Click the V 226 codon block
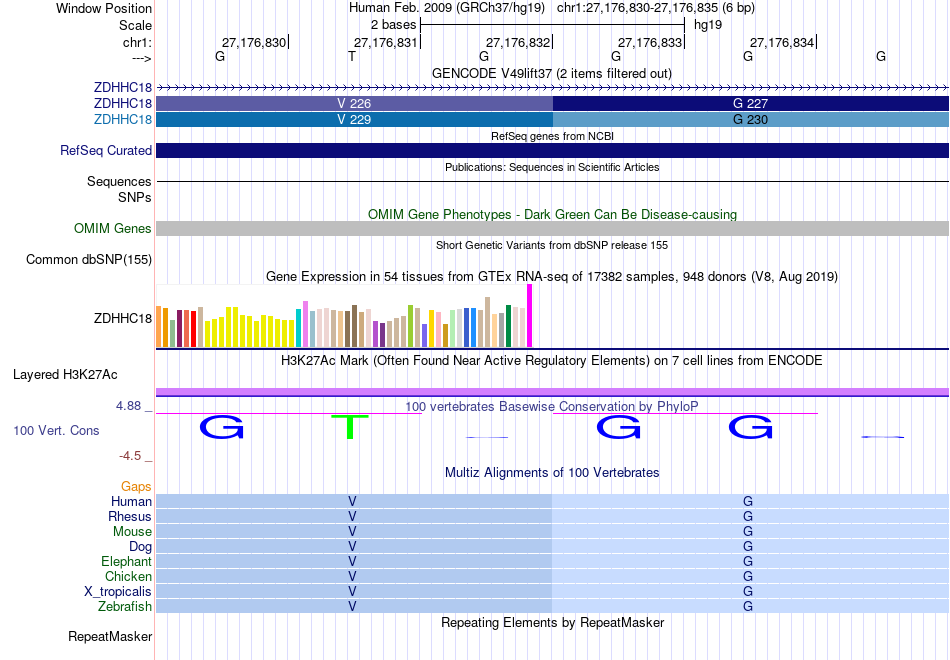Image resolution: width=950 pixels, height=660 pixels. pos(354,104)
